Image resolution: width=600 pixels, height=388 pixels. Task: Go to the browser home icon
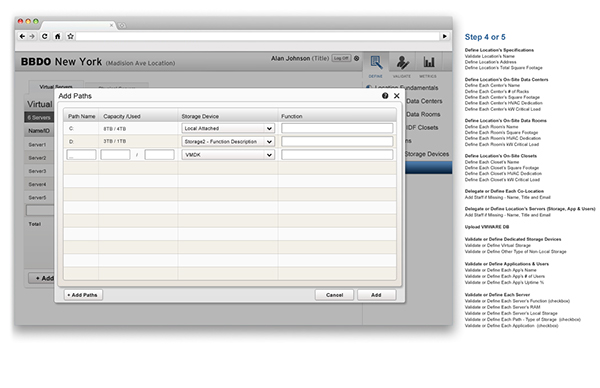click(x=57, y=36)
